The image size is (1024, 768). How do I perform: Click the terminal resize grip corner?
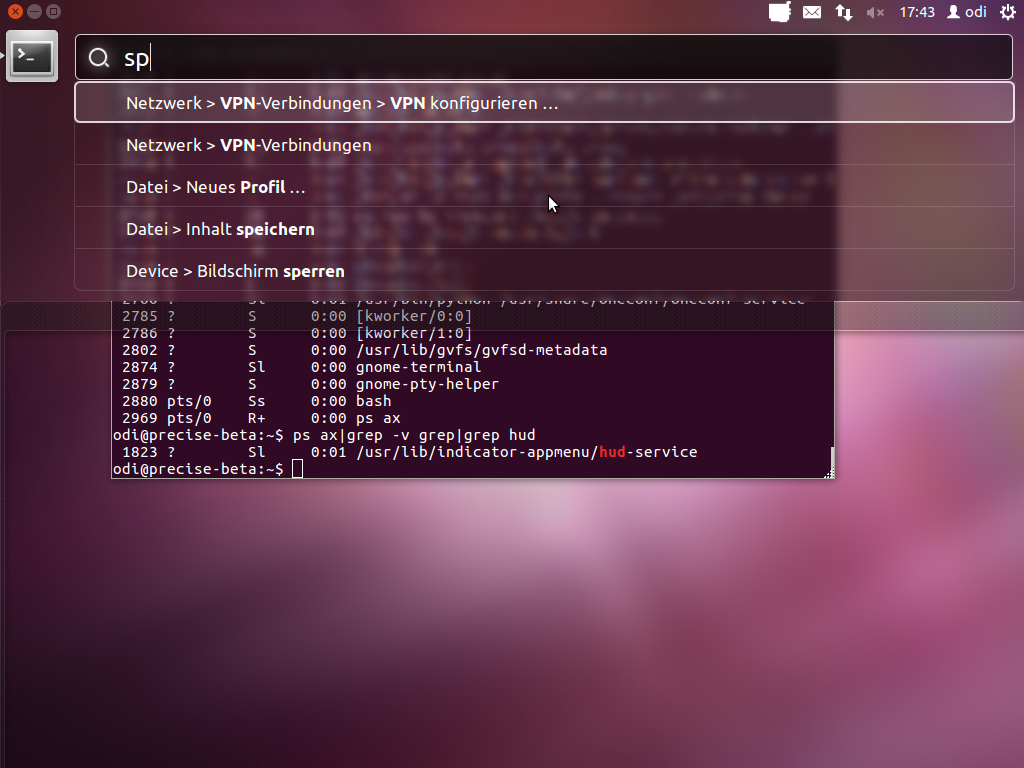(x=829, y=473)
